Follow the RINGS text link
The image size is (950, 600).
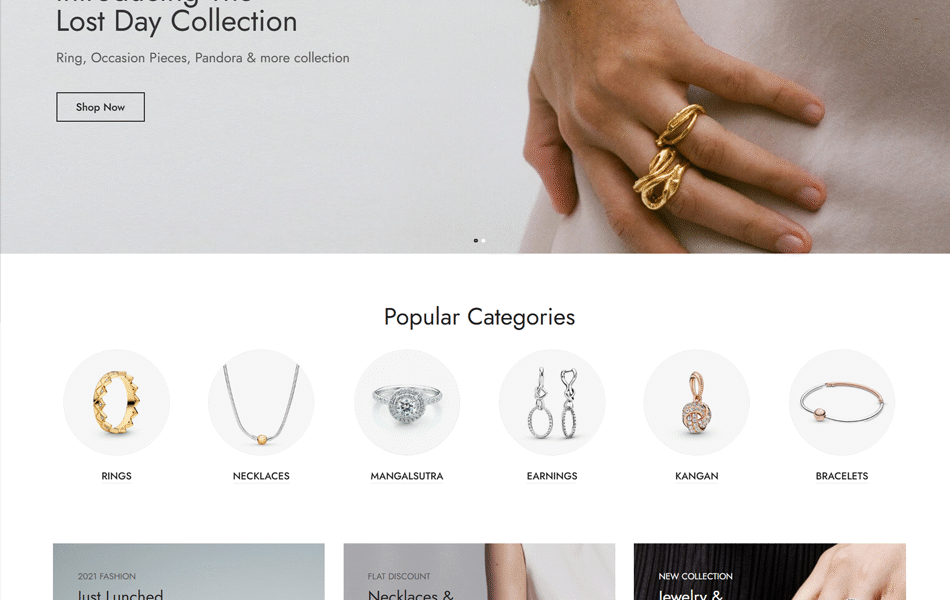(x=116, y=476)
